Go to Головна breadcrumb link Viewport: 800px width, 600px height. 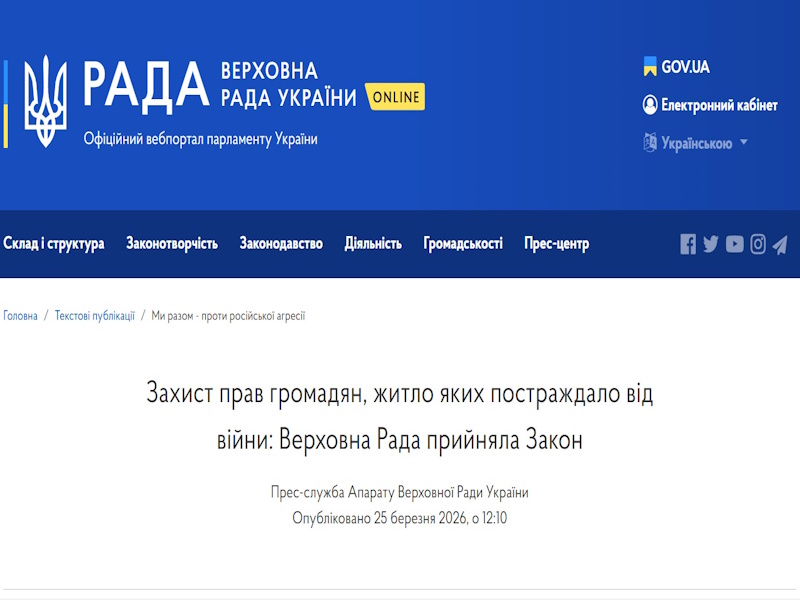20,316
